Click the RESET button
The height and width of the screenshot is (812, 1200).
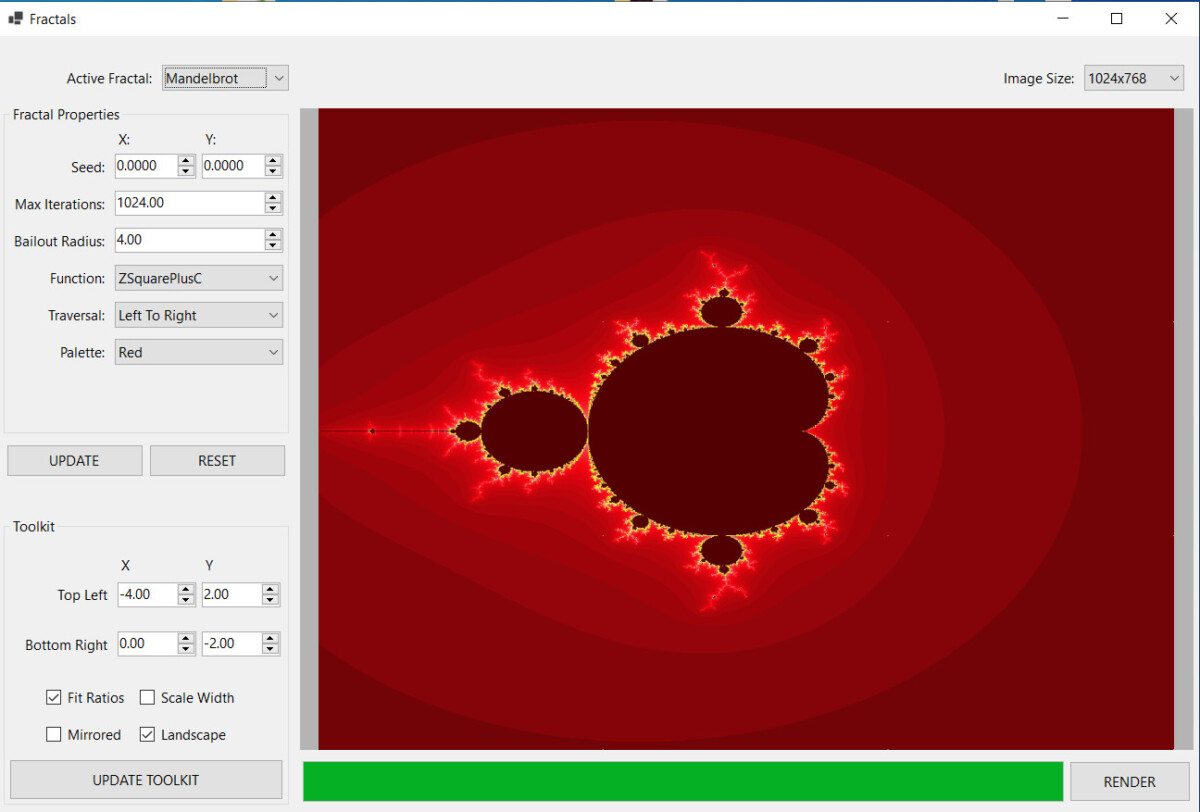point(217,461)
